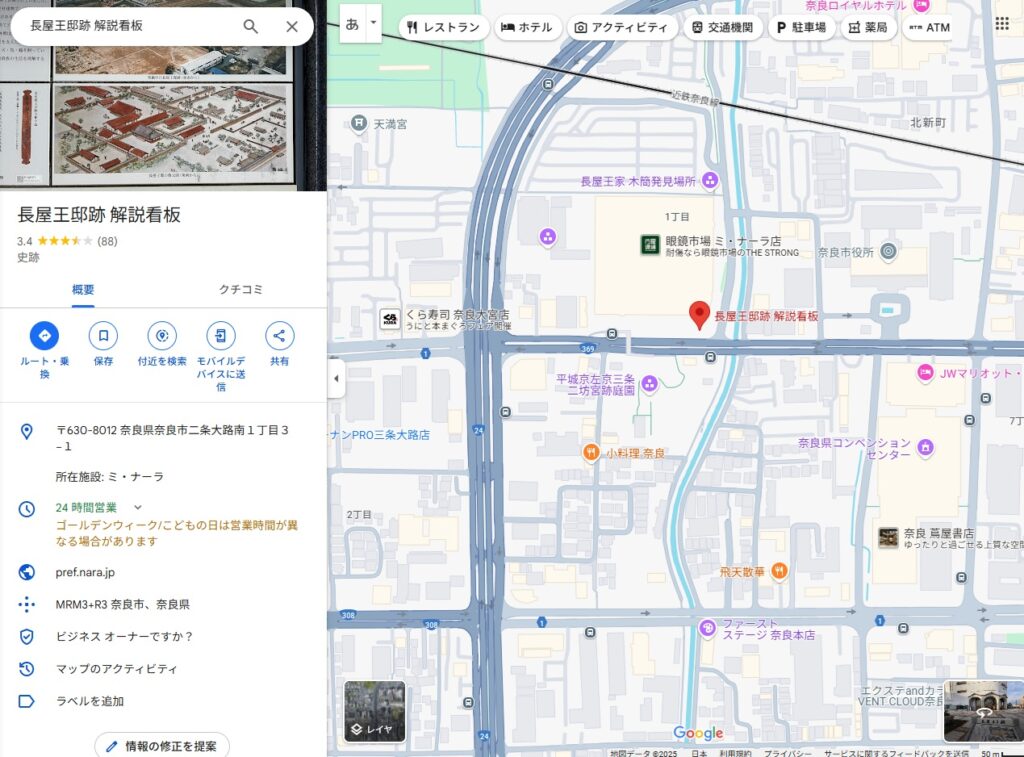Open マップのアクティビティ
Screen dimensions: 1024x757
click(116, 669)
